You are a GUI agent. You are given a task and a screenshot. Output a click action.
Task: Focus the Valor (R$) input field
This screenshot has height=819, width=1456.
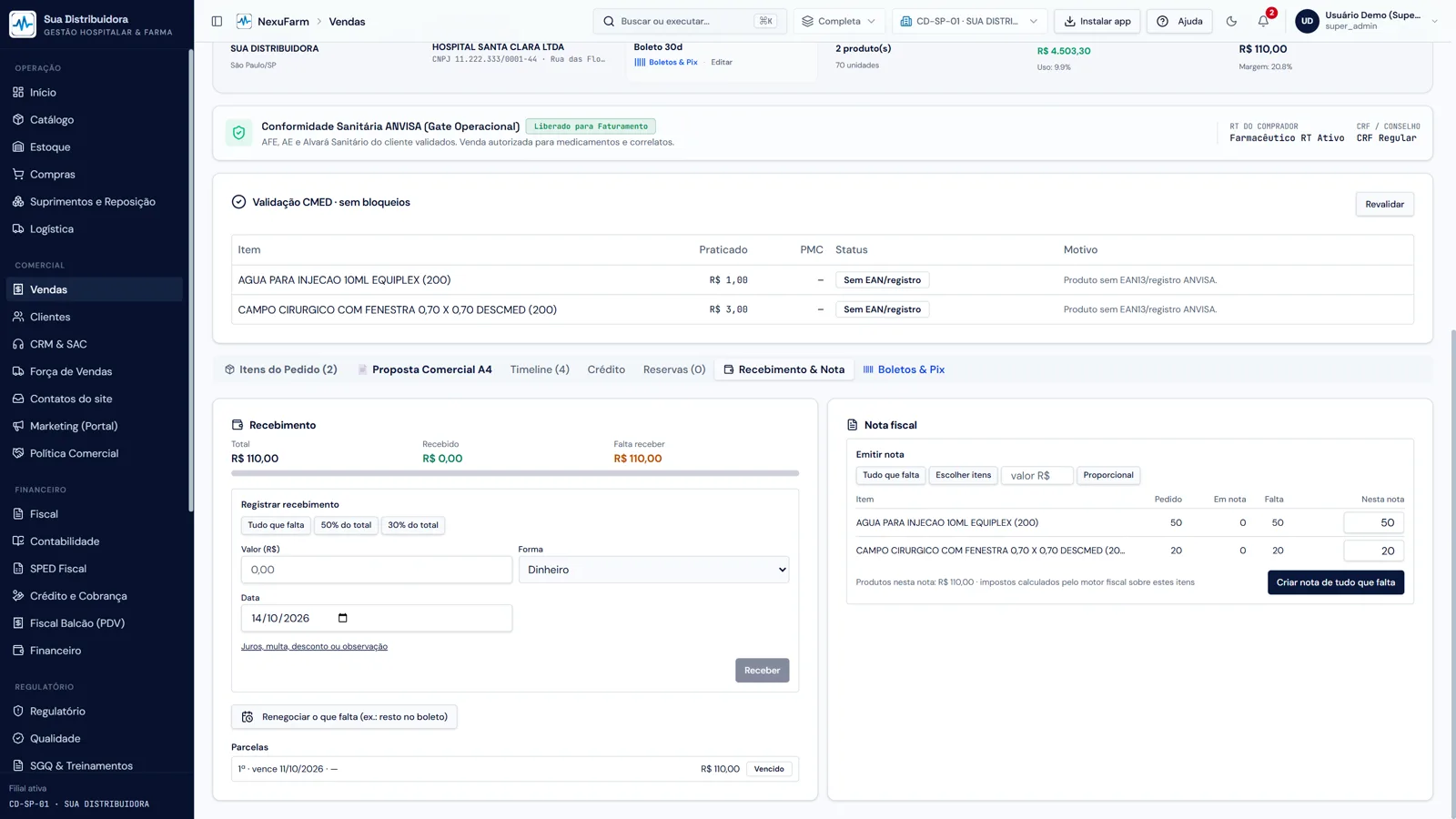pos(377,570)
